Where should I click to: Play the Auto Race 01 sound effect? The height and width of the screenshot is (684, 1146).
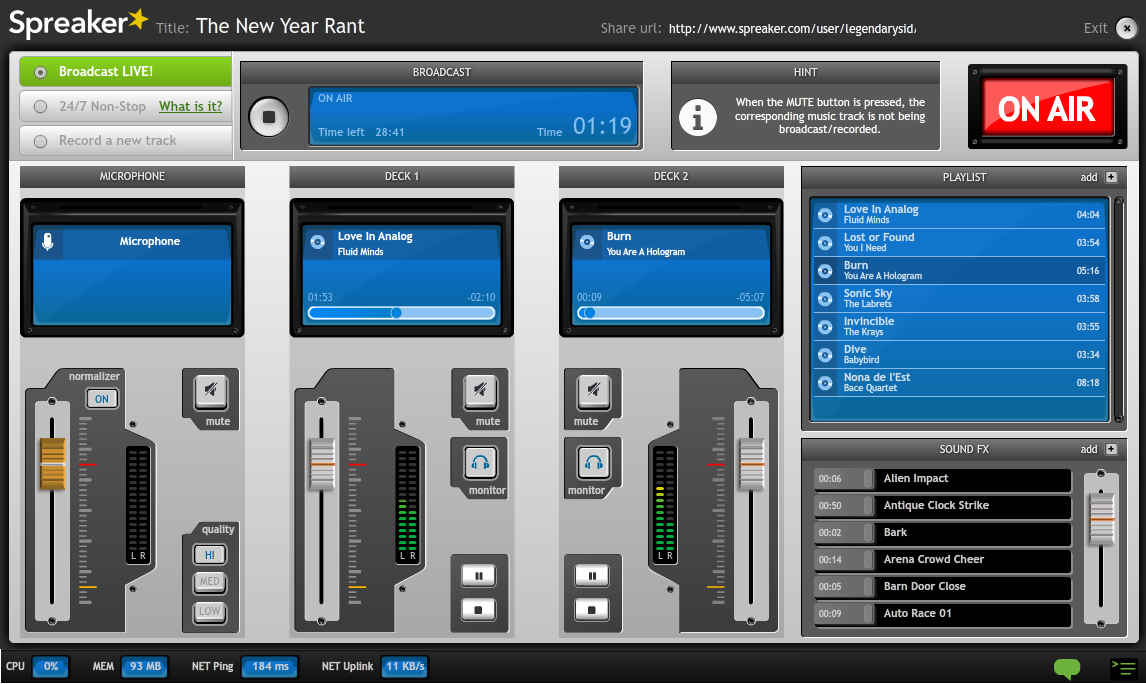(x=943, y=614)
